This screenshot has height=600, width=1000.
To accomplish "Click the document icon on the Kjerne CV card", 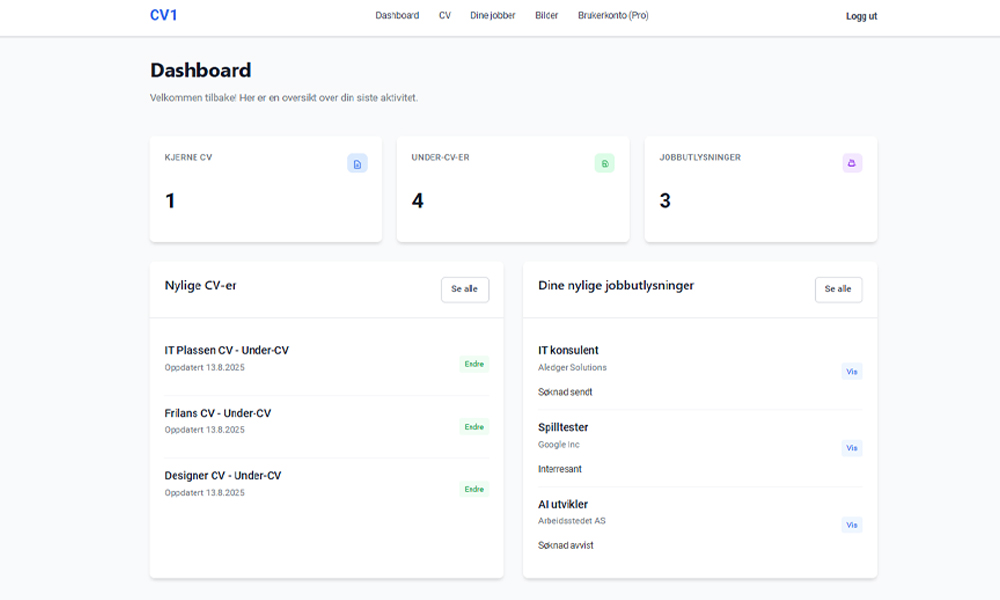I will coord(357,163).
